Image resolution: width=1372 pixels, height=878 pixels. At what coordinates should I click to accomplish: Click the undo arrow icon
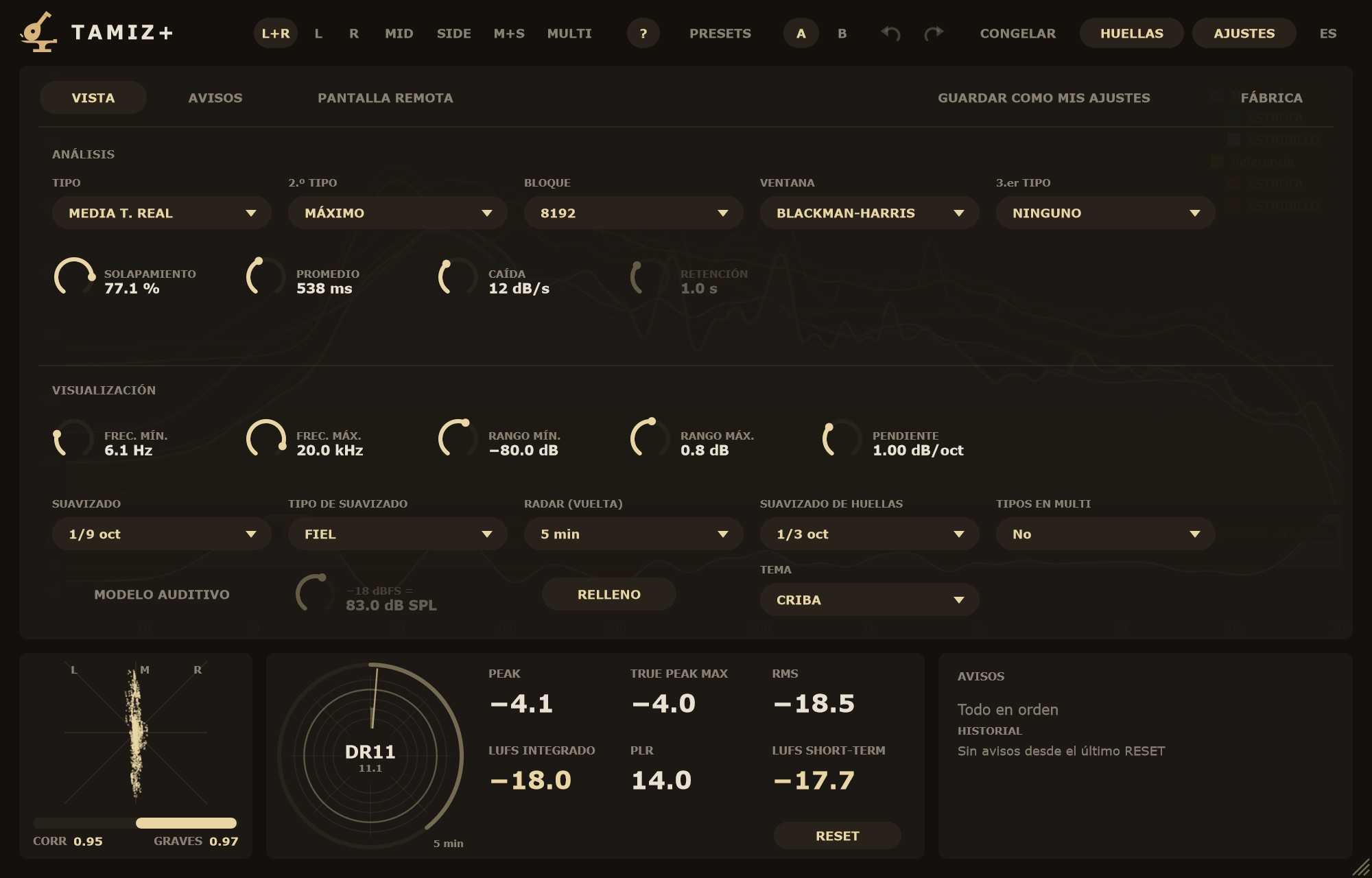890,33
